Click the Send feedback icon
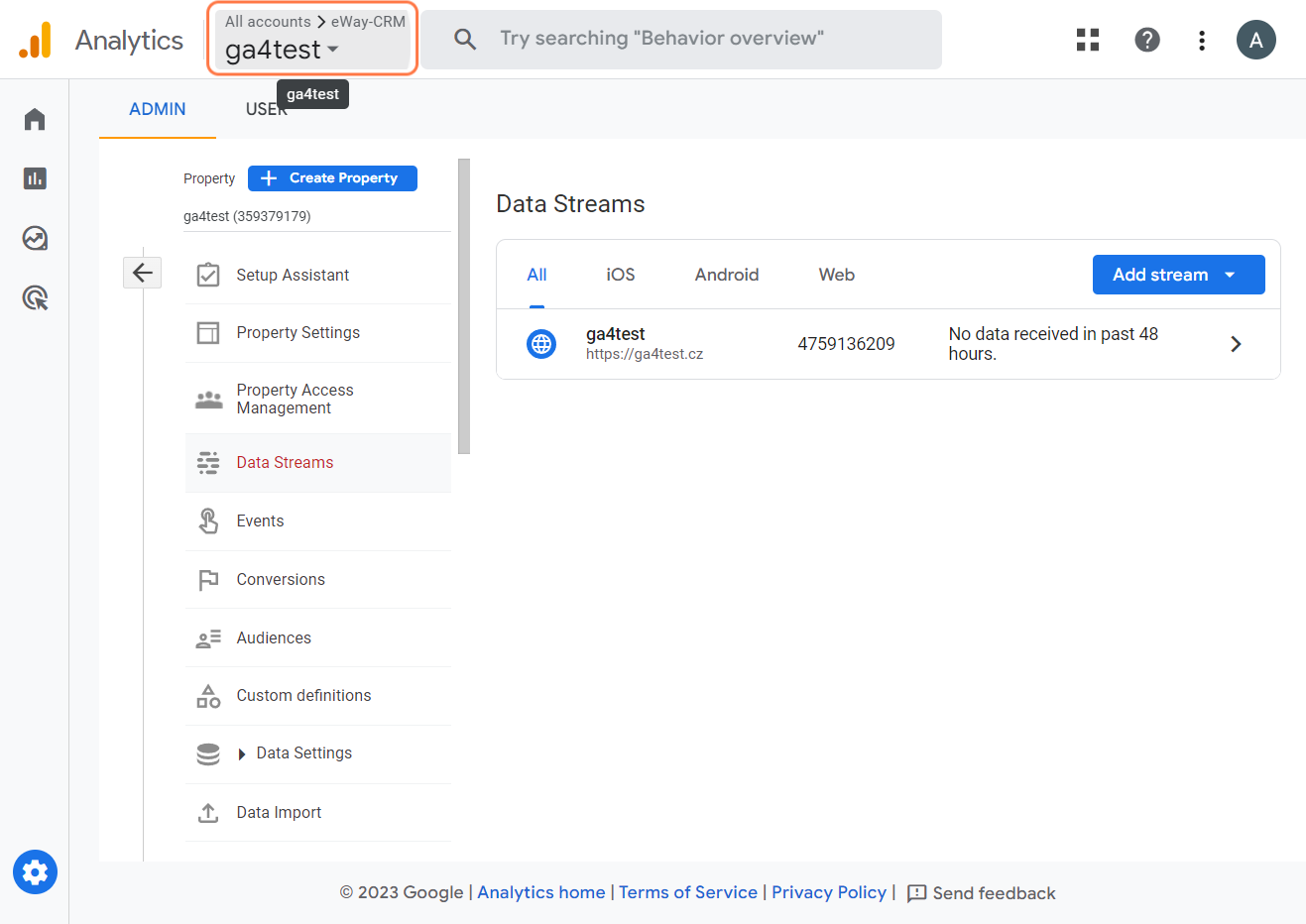Image resolution: width=1306 pixels, height=924 pixels. click(x=917, y=893)
